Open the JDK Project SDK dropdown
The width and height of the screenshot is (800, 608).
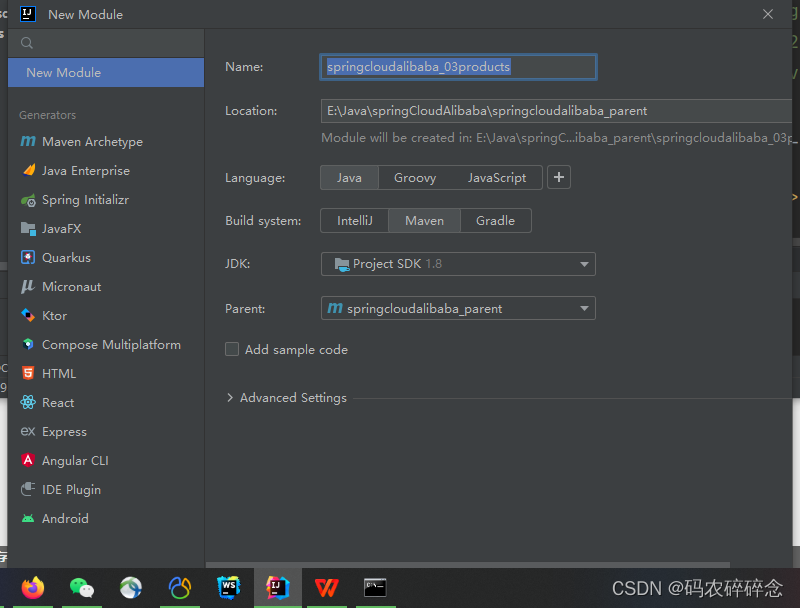pos(458,264)
